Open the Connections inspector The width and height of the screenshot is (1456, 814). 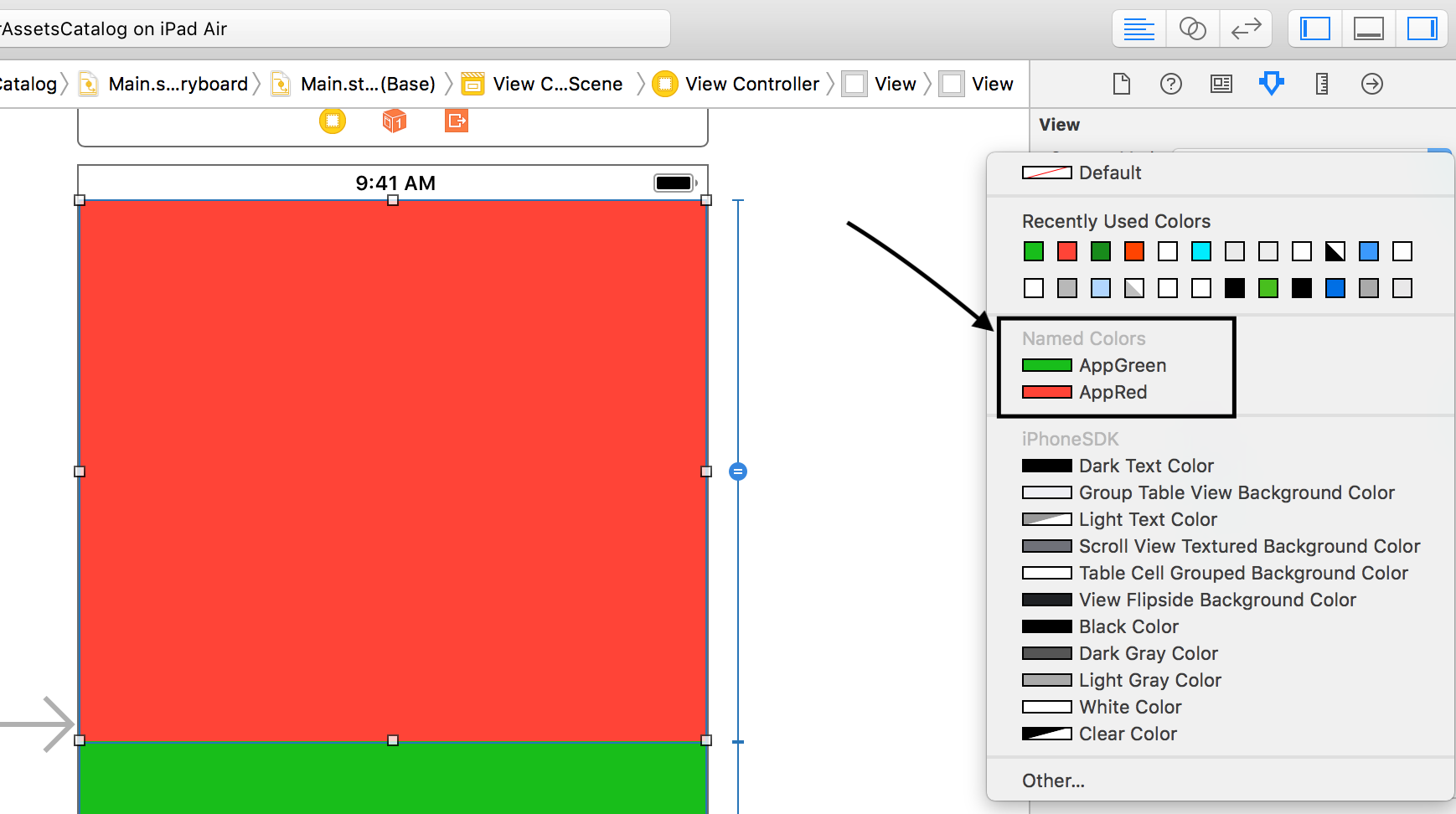[x=1372, y=84]
